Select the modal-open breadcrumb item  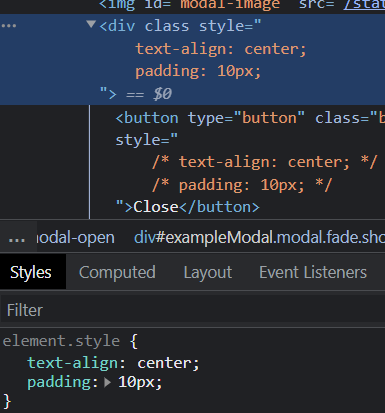75,238
